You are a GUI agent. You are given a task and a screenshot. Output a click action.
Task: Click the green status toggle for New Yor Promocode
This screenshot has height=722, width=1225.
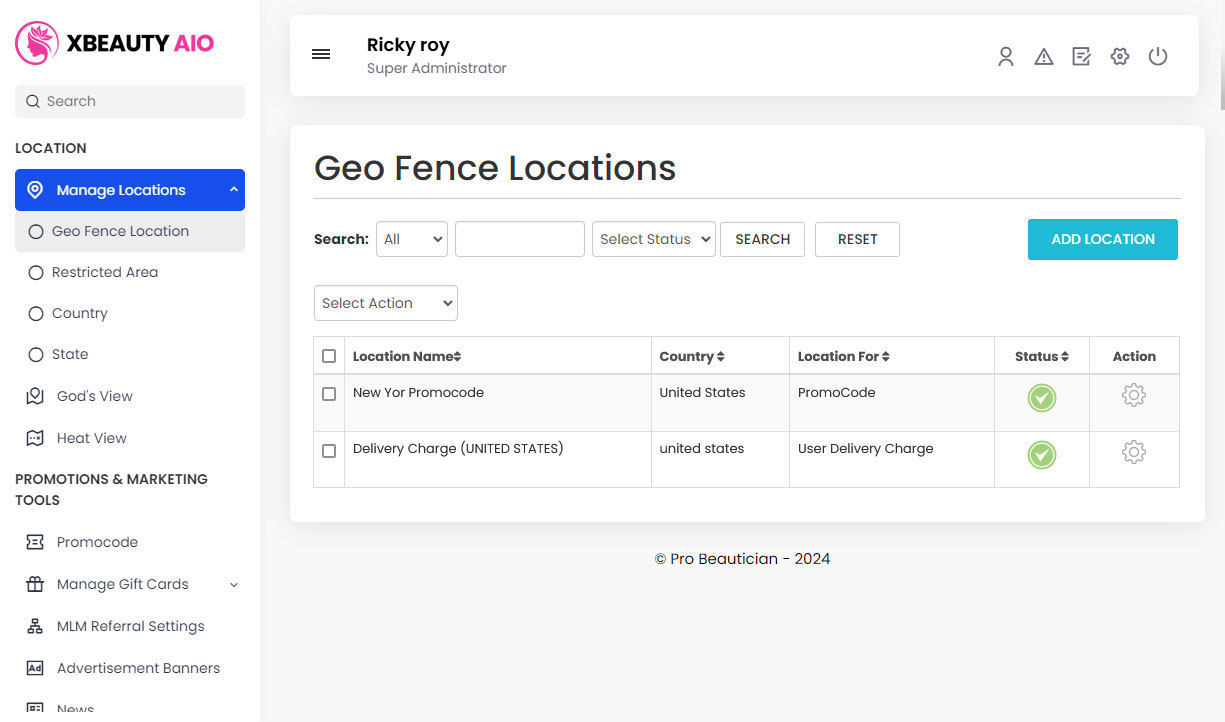click(x=1041, y=397)
